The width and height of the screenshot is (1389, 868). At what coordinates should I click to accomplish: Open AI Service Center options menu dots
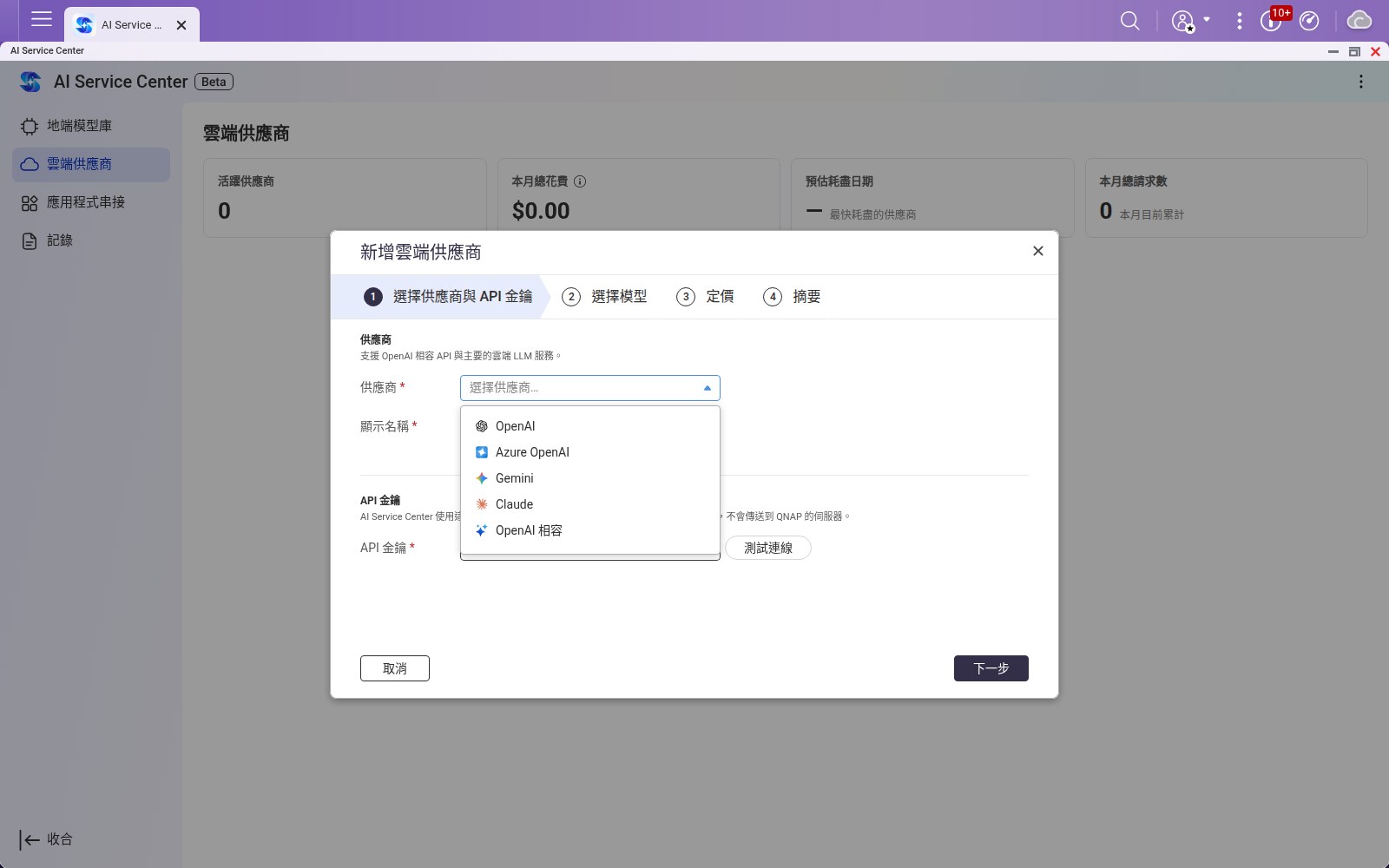coord(1360,82)
